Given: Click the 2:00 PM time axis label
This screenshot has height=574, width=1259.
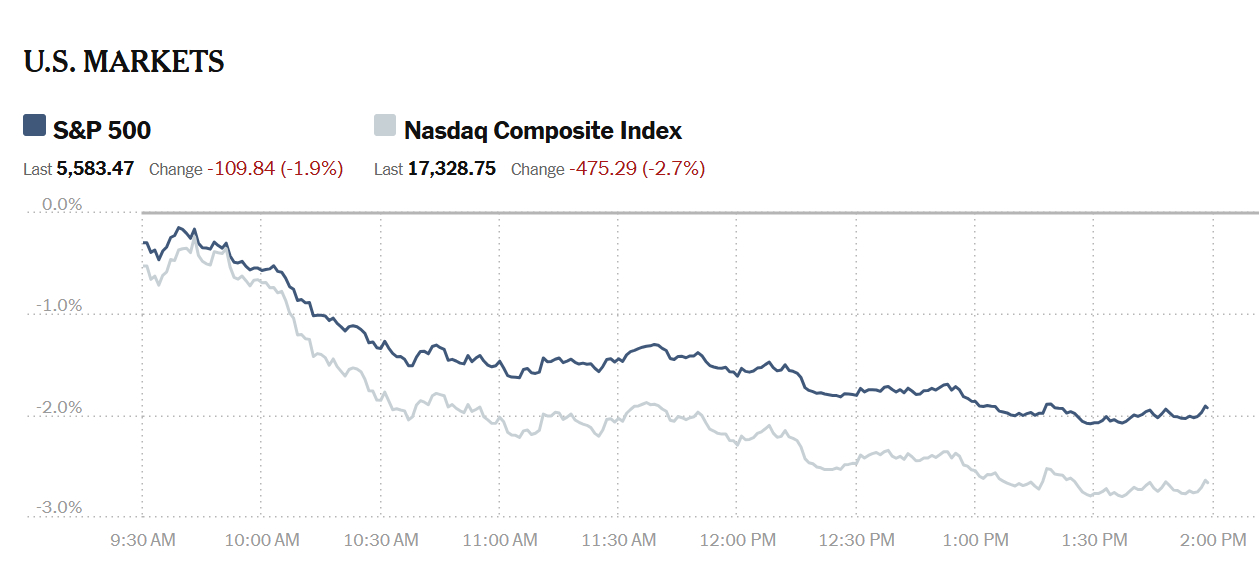Looking at the screenshot, I should tap(1213, 540).
